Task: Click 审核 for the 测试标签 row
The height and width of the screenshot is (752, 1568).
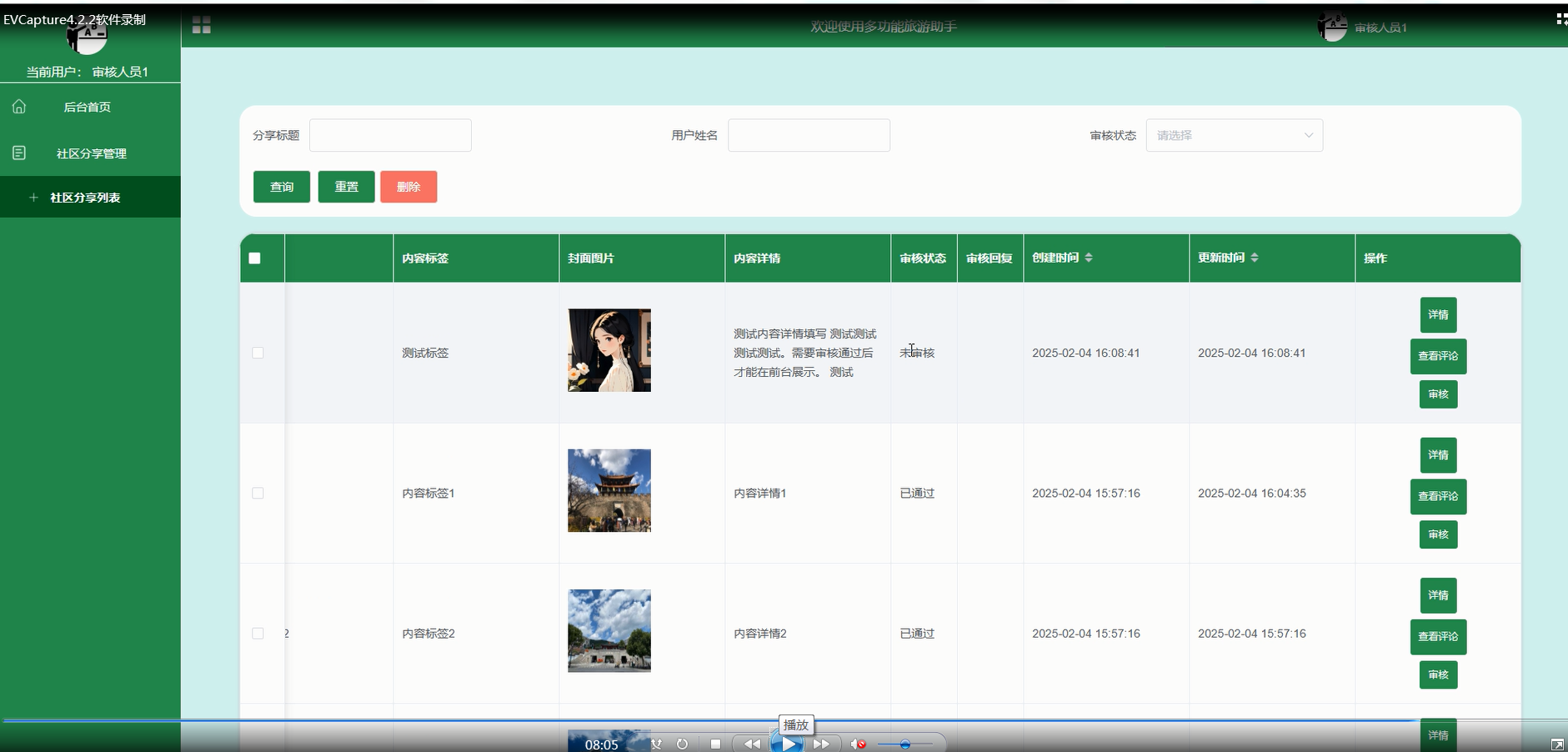Action: [1438, 394]
